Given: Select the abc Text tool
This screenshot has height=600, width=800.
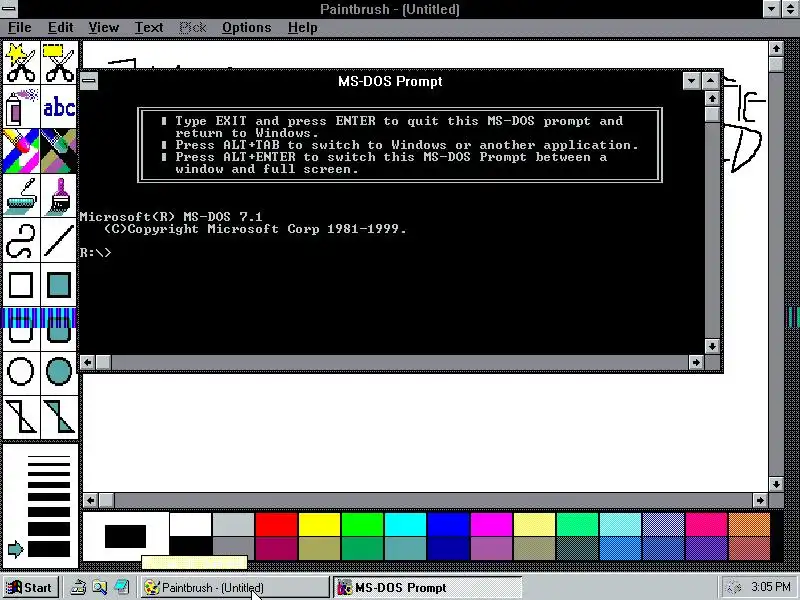Looking at the screenshot, I should [59, 107].
